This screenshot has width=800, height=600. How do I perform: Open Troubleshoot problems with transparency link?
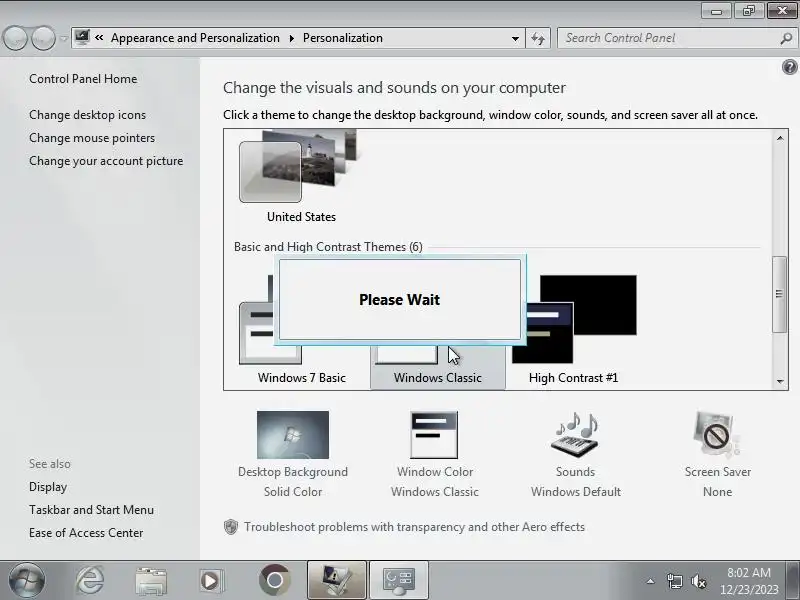[414, 527]
